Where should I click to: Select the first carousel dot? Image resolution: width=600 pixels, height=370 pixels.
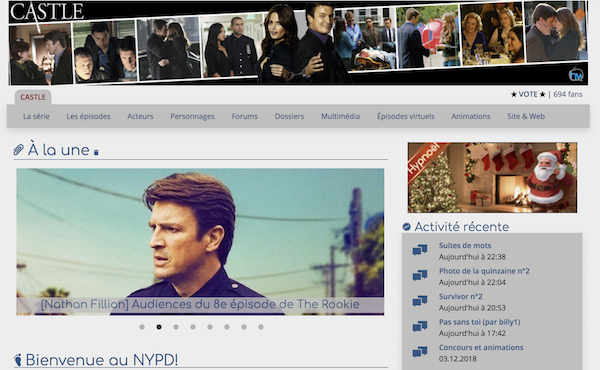point(142,327)
